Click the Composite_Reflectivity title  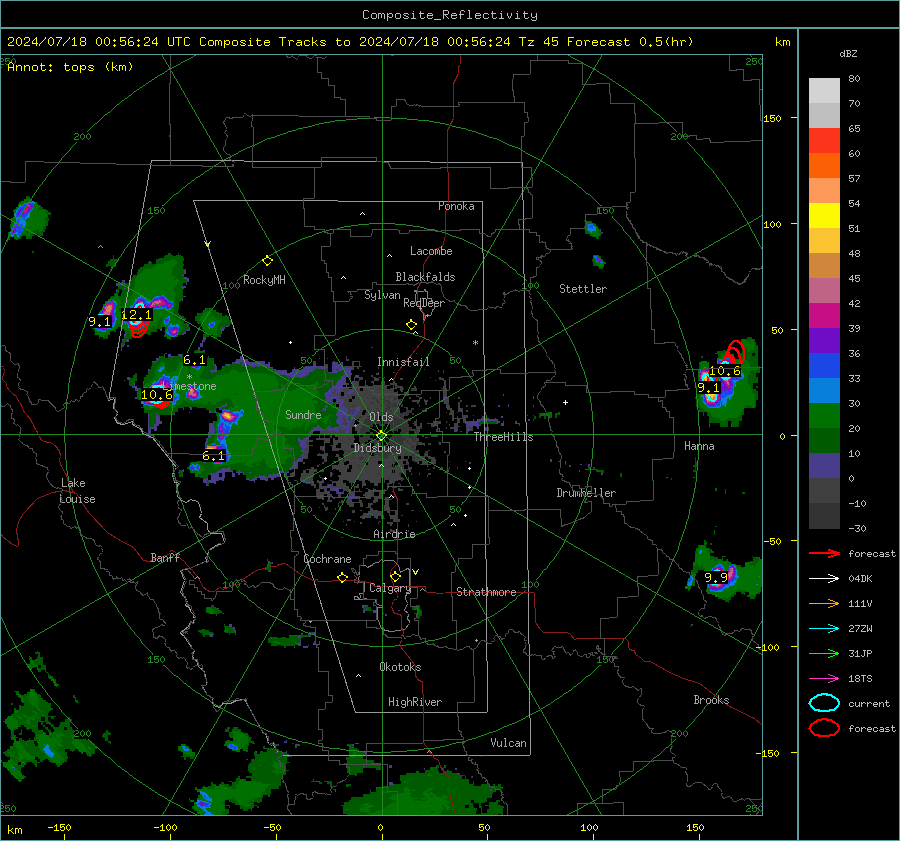(x=450, y=15)
